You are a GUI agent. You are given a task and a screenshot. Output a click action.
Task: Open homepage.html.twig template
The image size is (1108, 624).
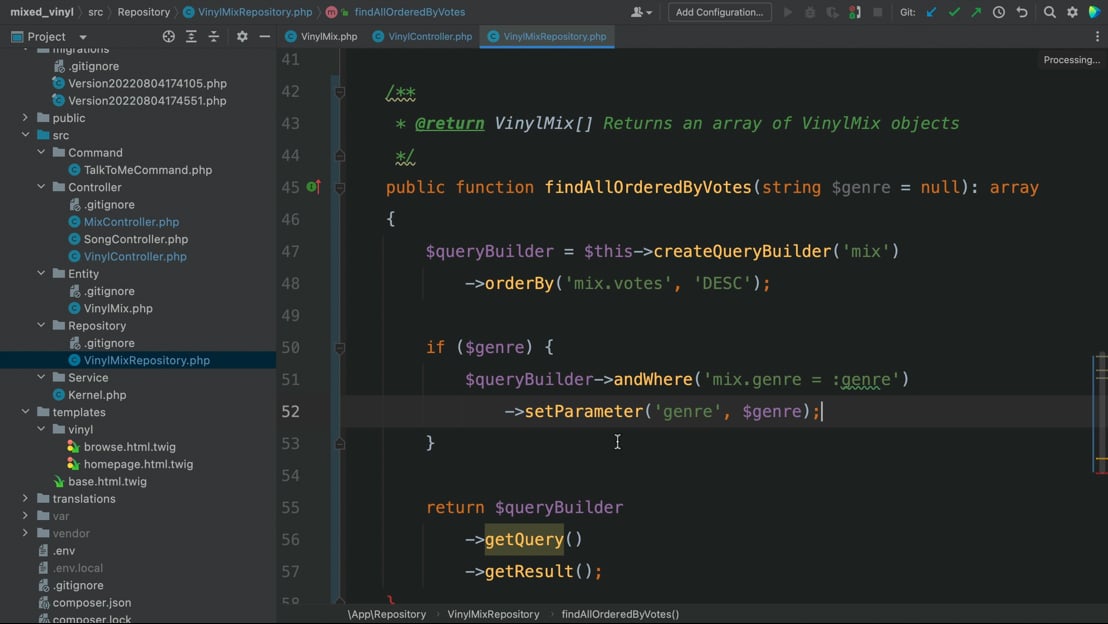(x=138, y=464)
